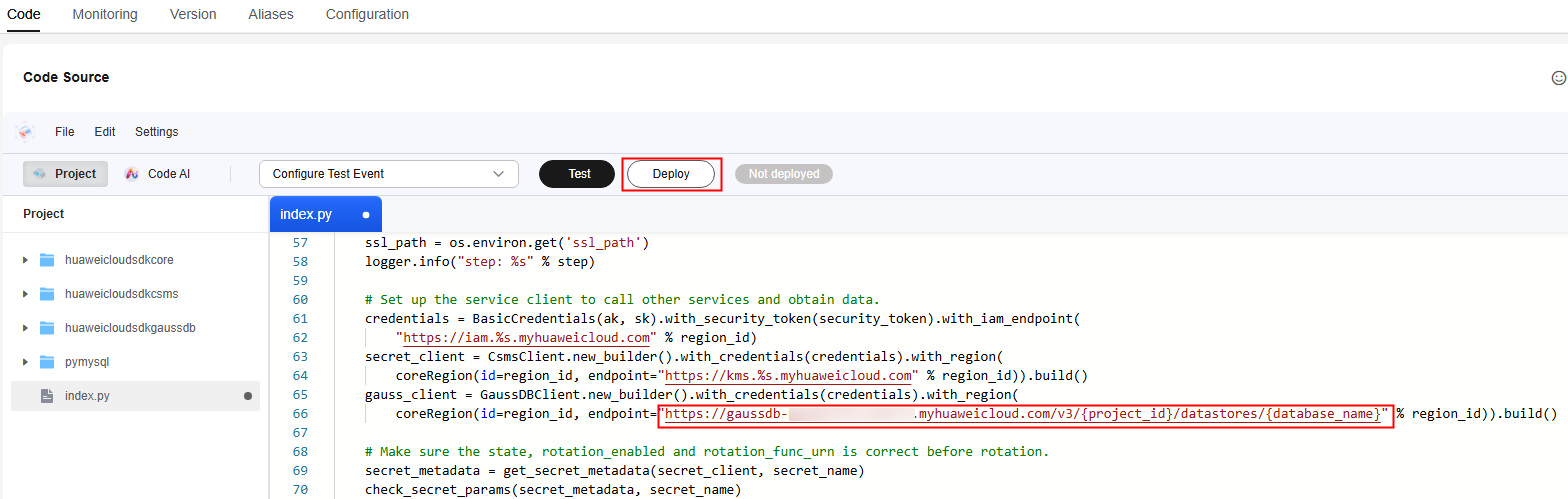Click the pymysql folder icon
Viewport: 1568px width, 499px height.
47,362
